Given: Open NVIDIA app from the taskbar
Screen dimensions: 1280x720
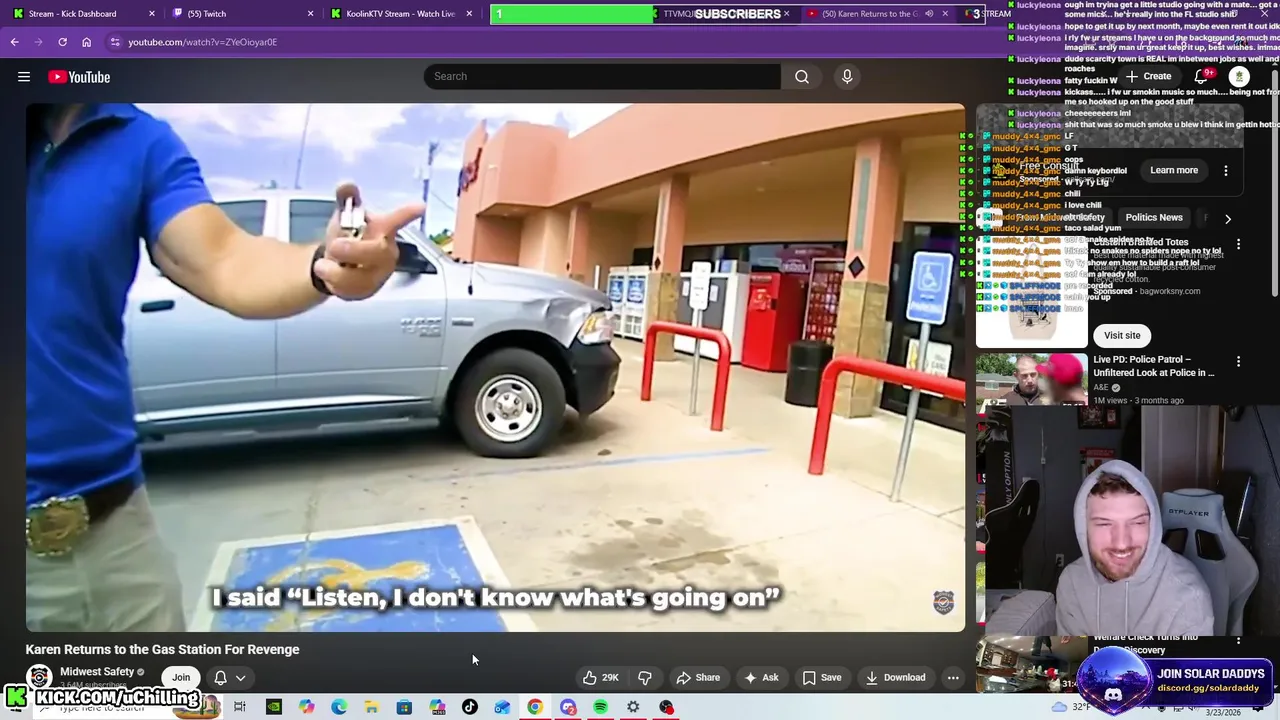Looking at the screenshot, I should 273,707.
